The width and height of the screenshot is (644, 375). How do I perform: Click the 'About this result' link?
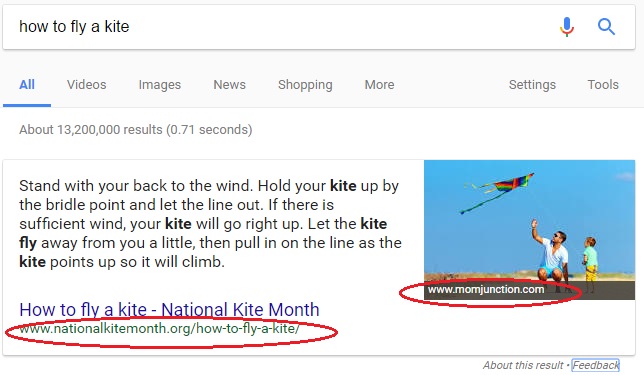pyautogui.click(x=523, y=365)
